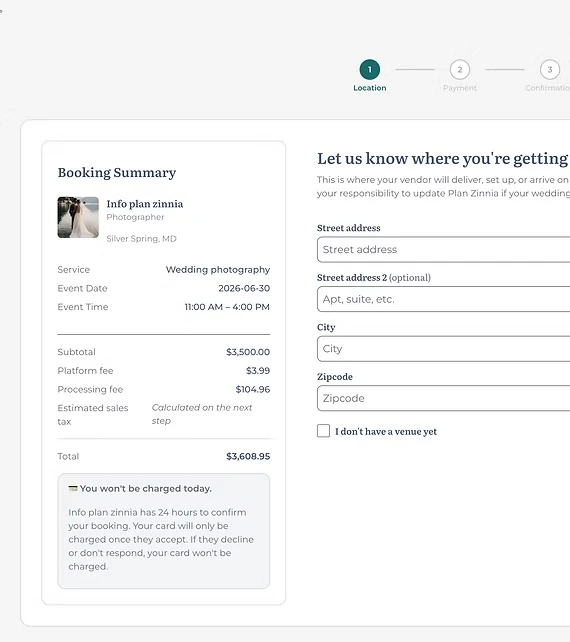Click the 'Info plan zinnia' vendor name

145,204
